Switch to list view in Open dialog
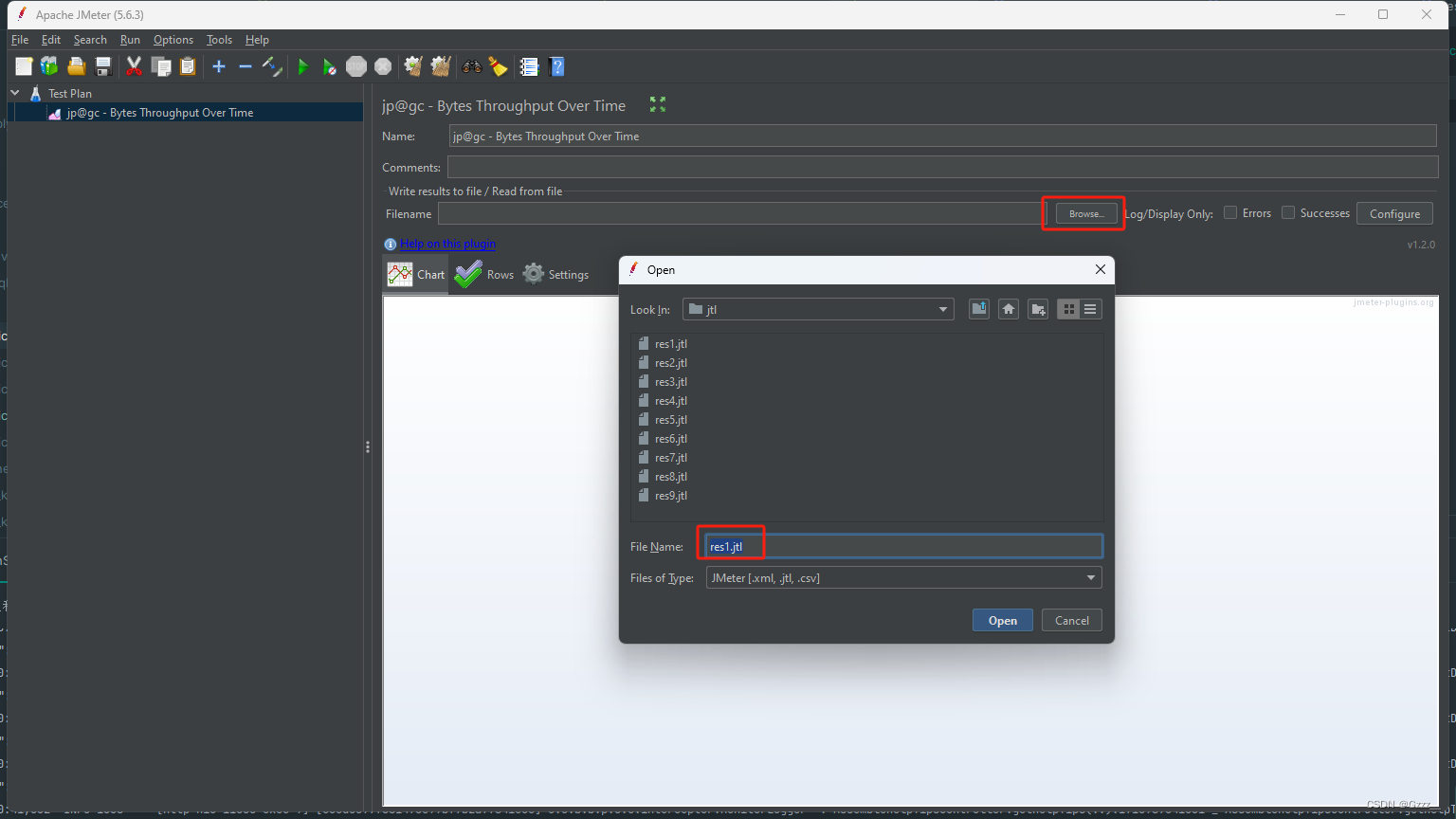Screen dimensions: 1456x819 point(1090,308)
